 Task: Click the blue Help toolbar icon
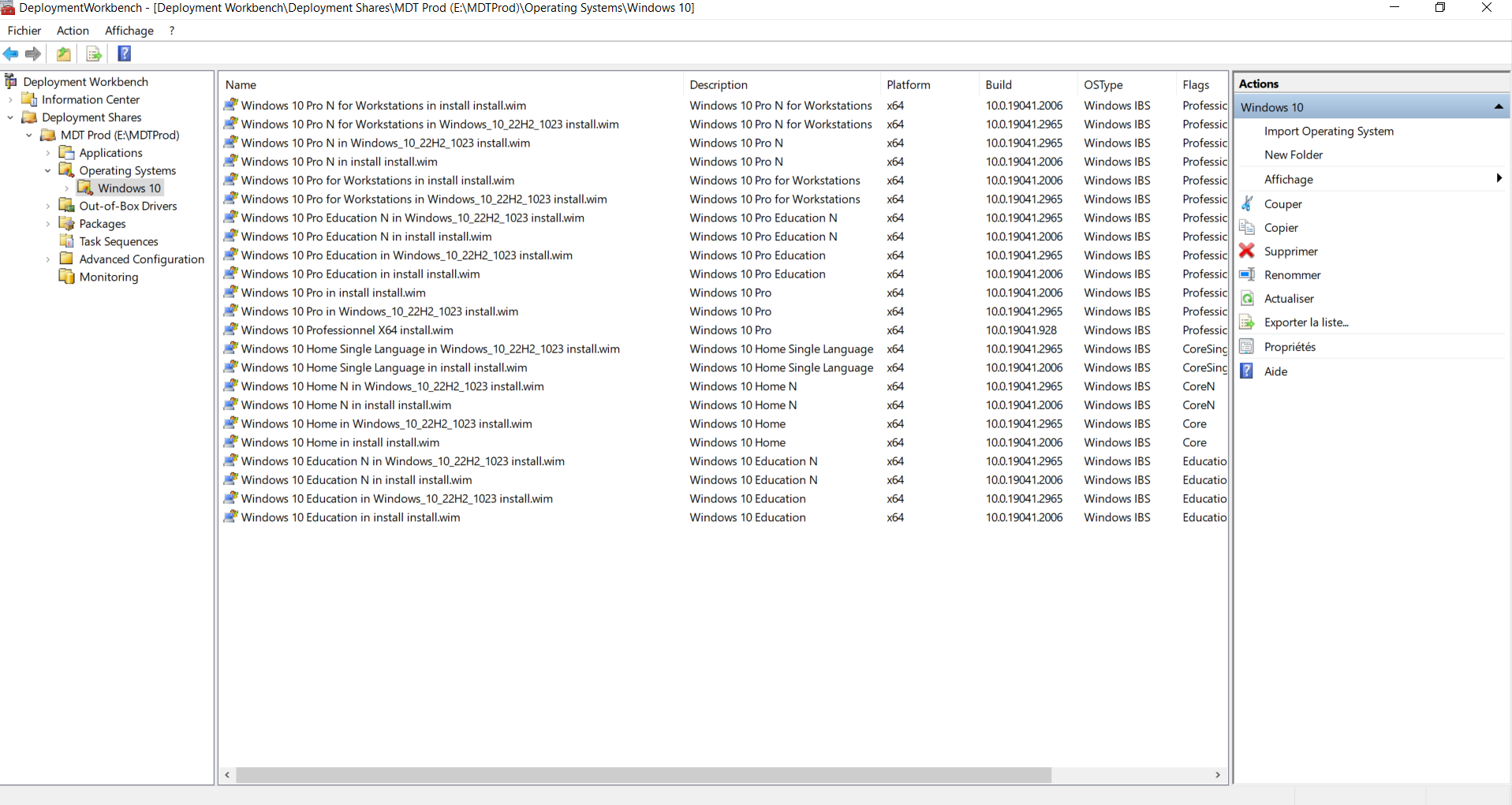click(124, 54)
